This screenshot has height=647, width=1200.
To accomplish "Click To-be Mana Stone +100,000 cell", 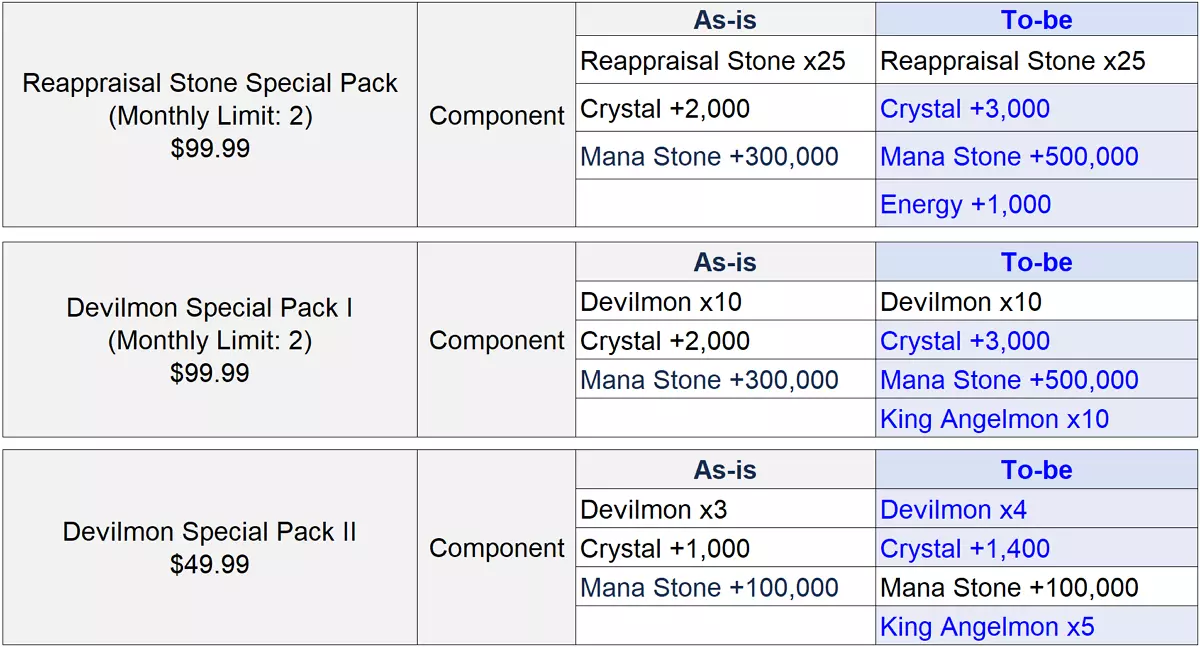I will point(1009,588).
